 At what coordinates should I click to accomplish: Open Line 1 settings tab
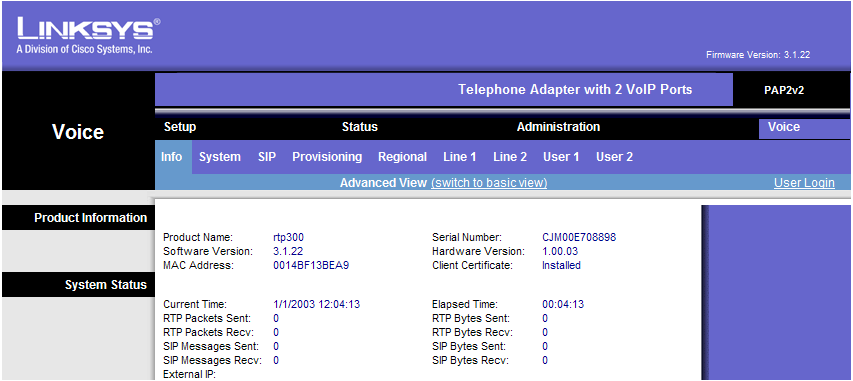pos(460,157)
